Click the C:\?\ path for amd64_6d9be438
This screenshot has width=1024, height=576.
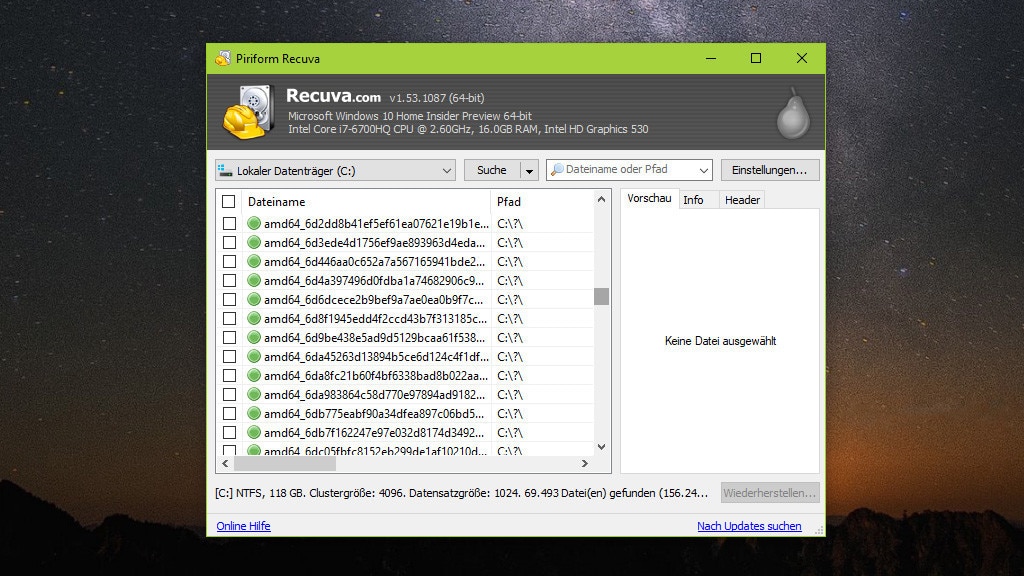click(x=510, y=338)
